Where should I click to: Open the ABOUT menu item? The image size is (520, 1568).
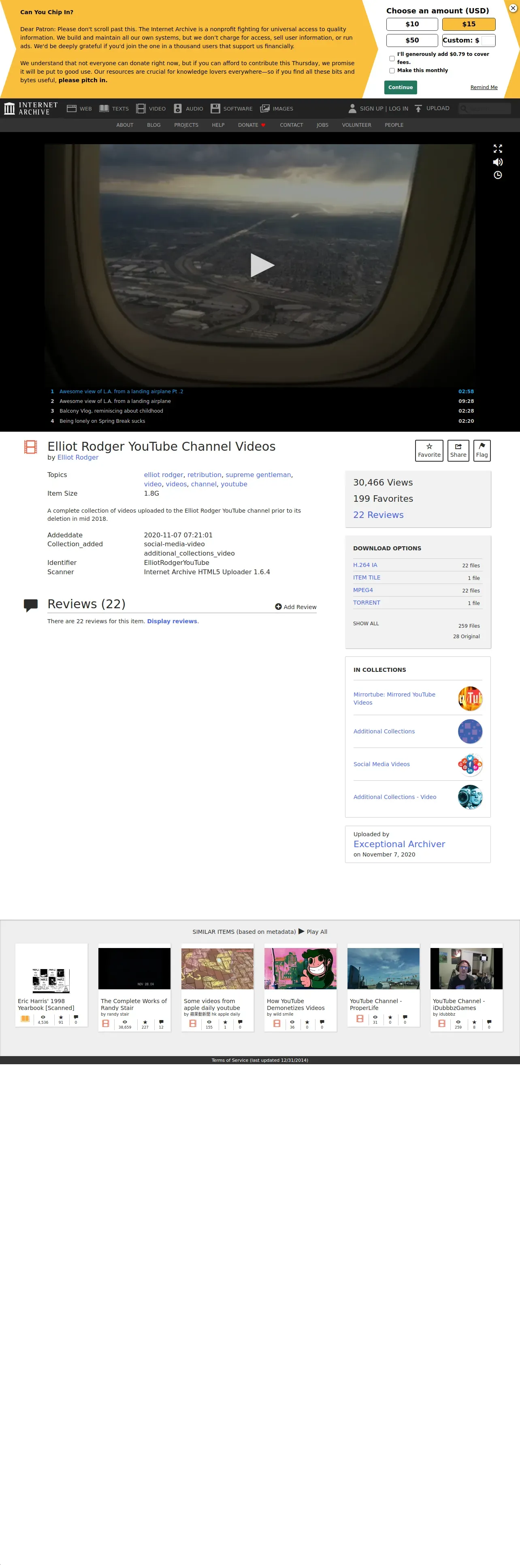coord(125,126)
